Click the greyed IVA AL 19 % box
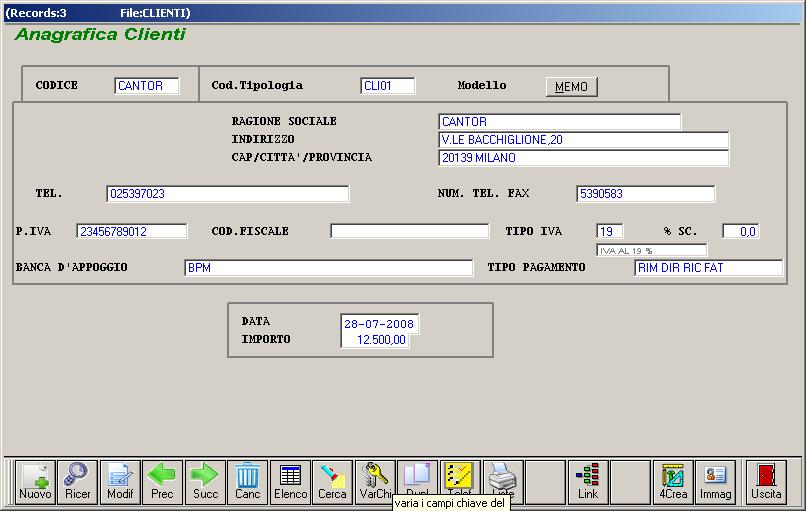806x511 pixels. coord(652,250)
